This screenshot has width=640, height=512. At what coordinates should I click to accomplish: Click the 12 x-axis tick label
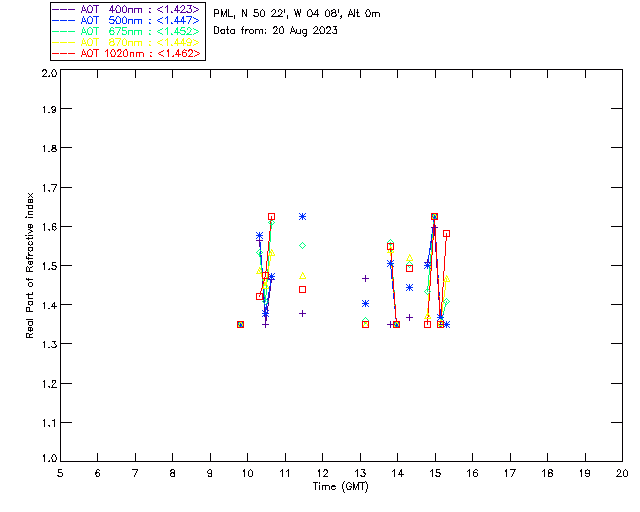pos(322,473)
